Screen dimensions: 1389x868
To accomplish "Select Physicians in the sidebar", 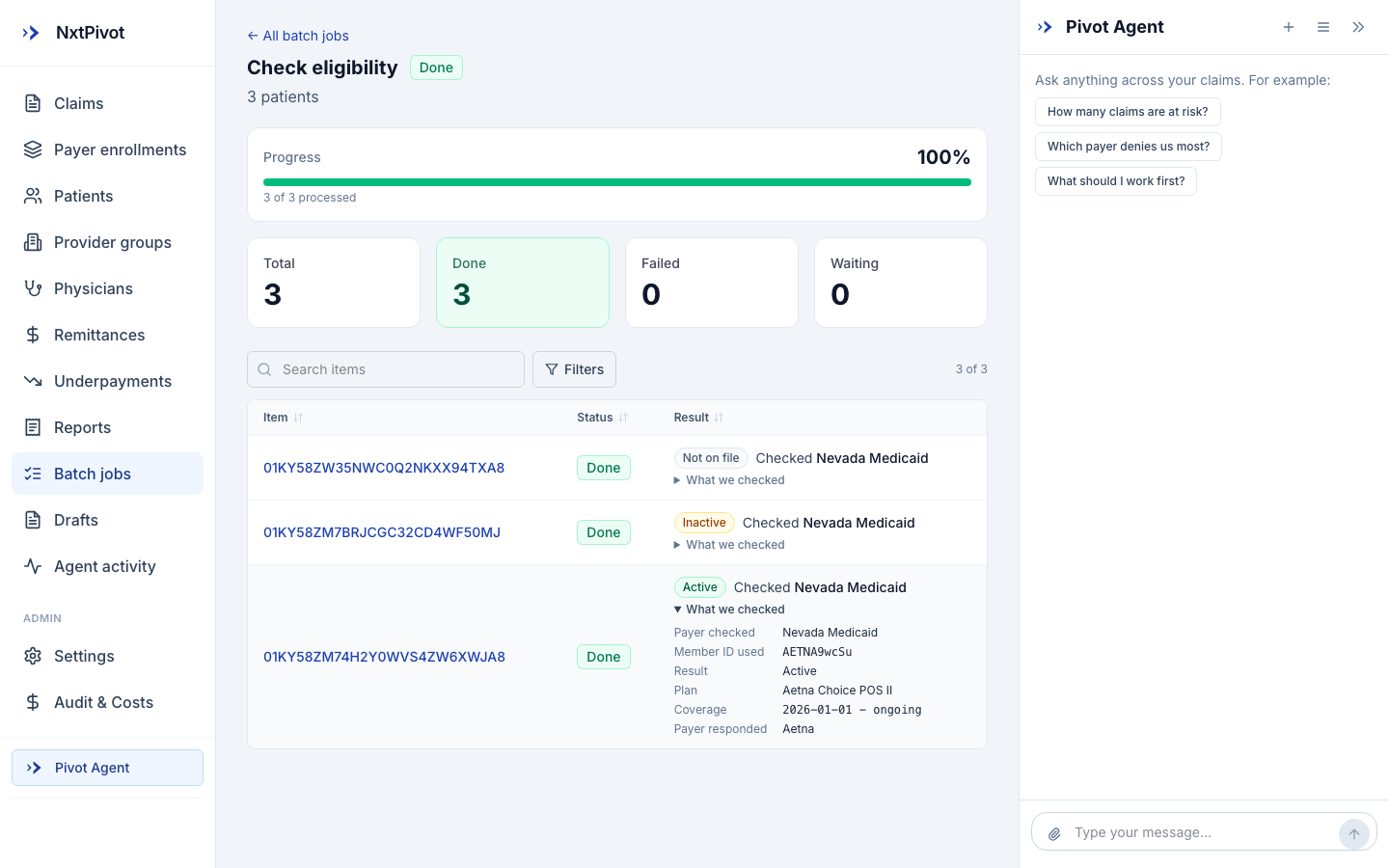I will [107, 288].
